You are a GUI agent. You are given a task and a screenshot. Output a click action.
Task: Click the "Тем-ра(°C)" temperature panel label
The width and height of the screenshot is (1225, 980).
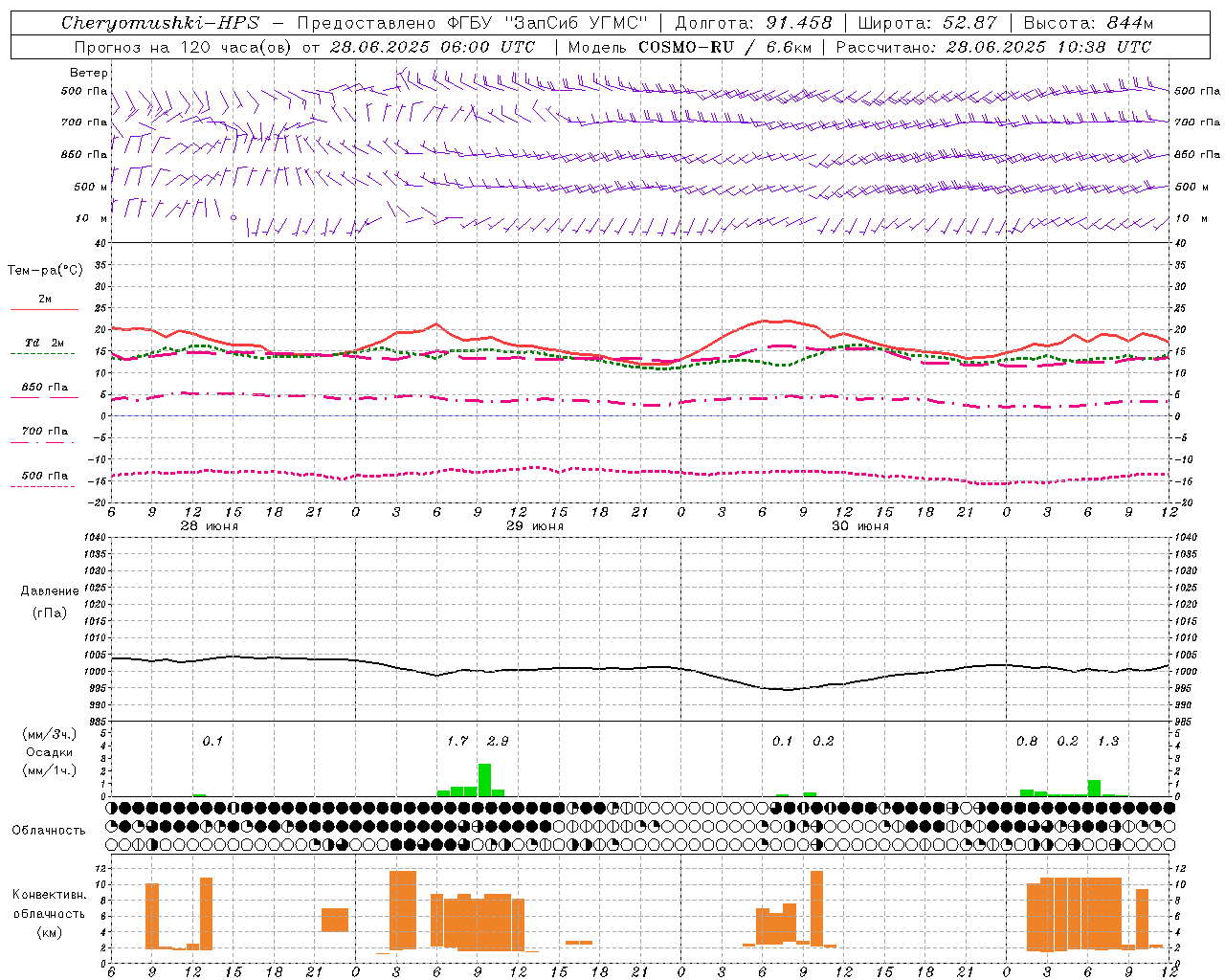(x=45, y=271)
